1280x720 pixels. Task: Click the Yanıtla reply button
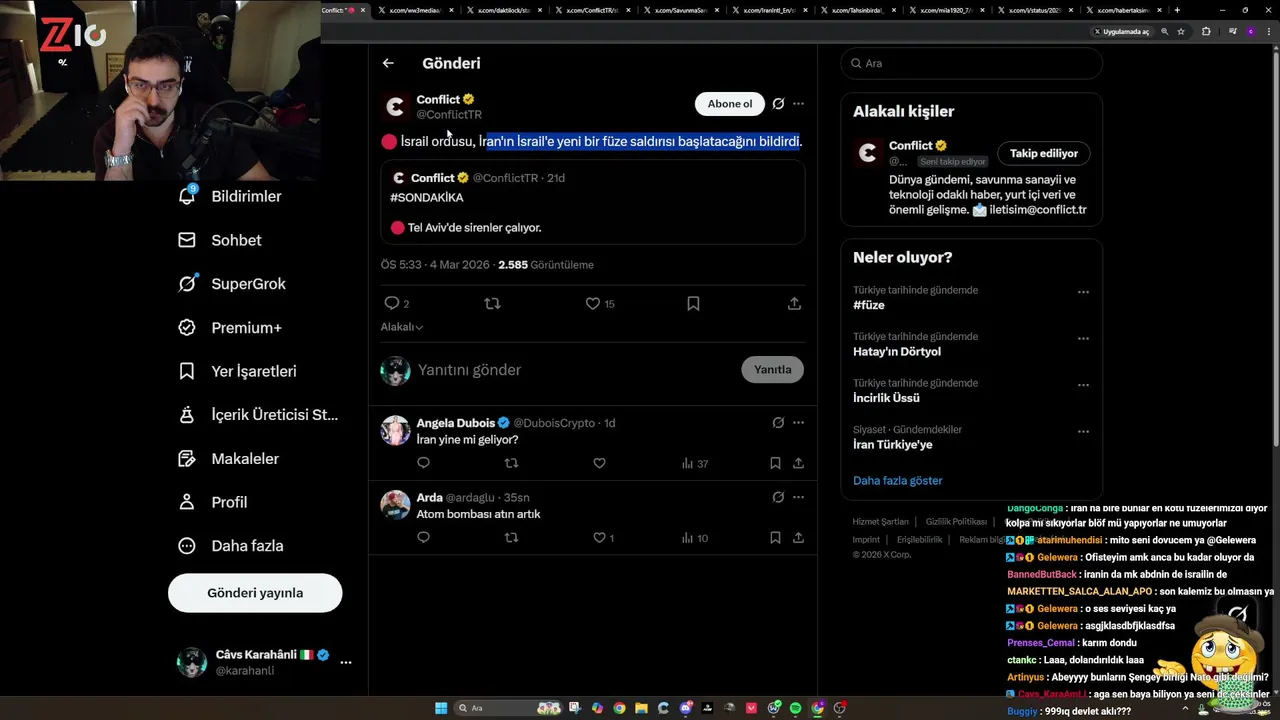pos(772,369)
